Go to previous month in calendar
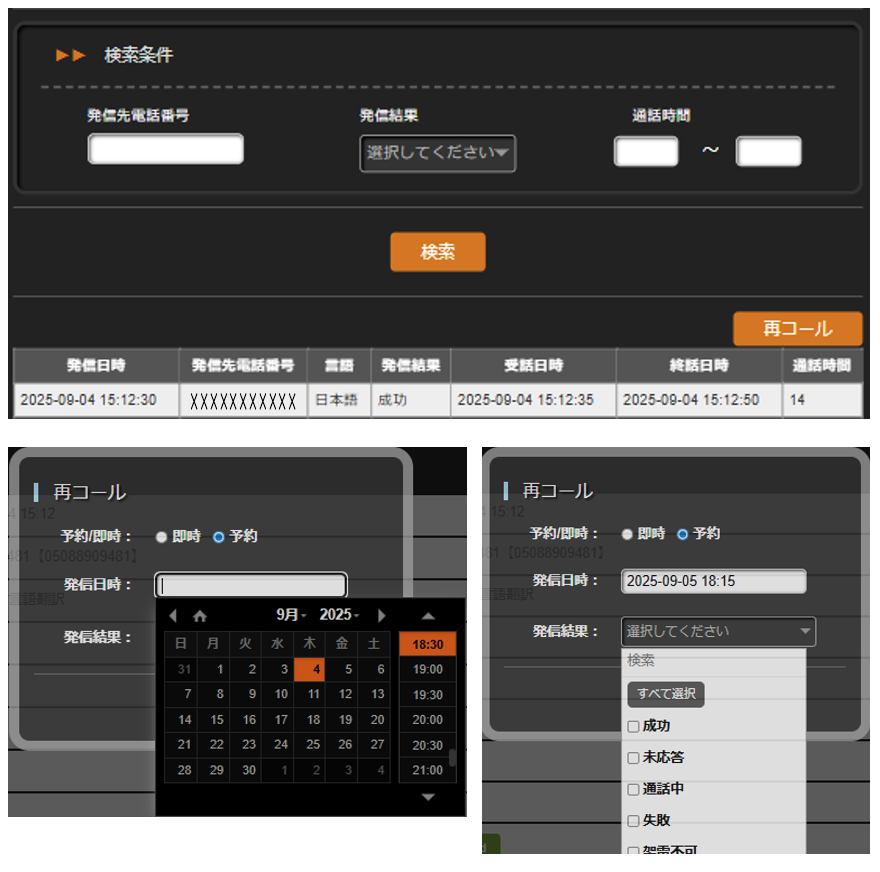Screen dimensions: 880x872 point(173,616)
